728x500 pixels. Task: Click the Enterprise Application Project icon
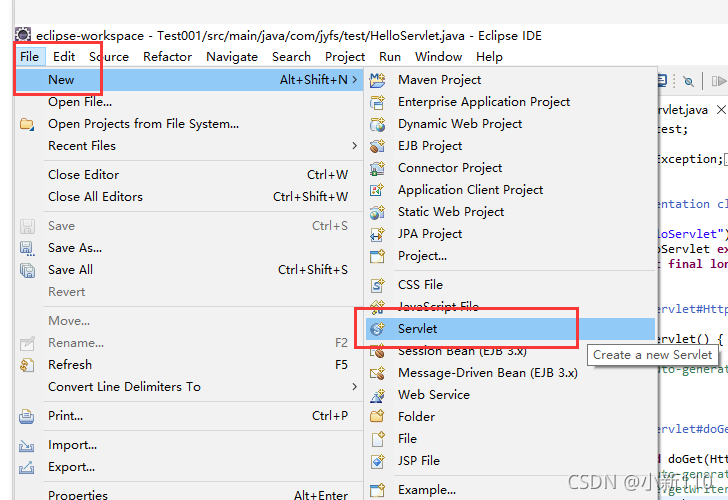(x=377, y=102)
